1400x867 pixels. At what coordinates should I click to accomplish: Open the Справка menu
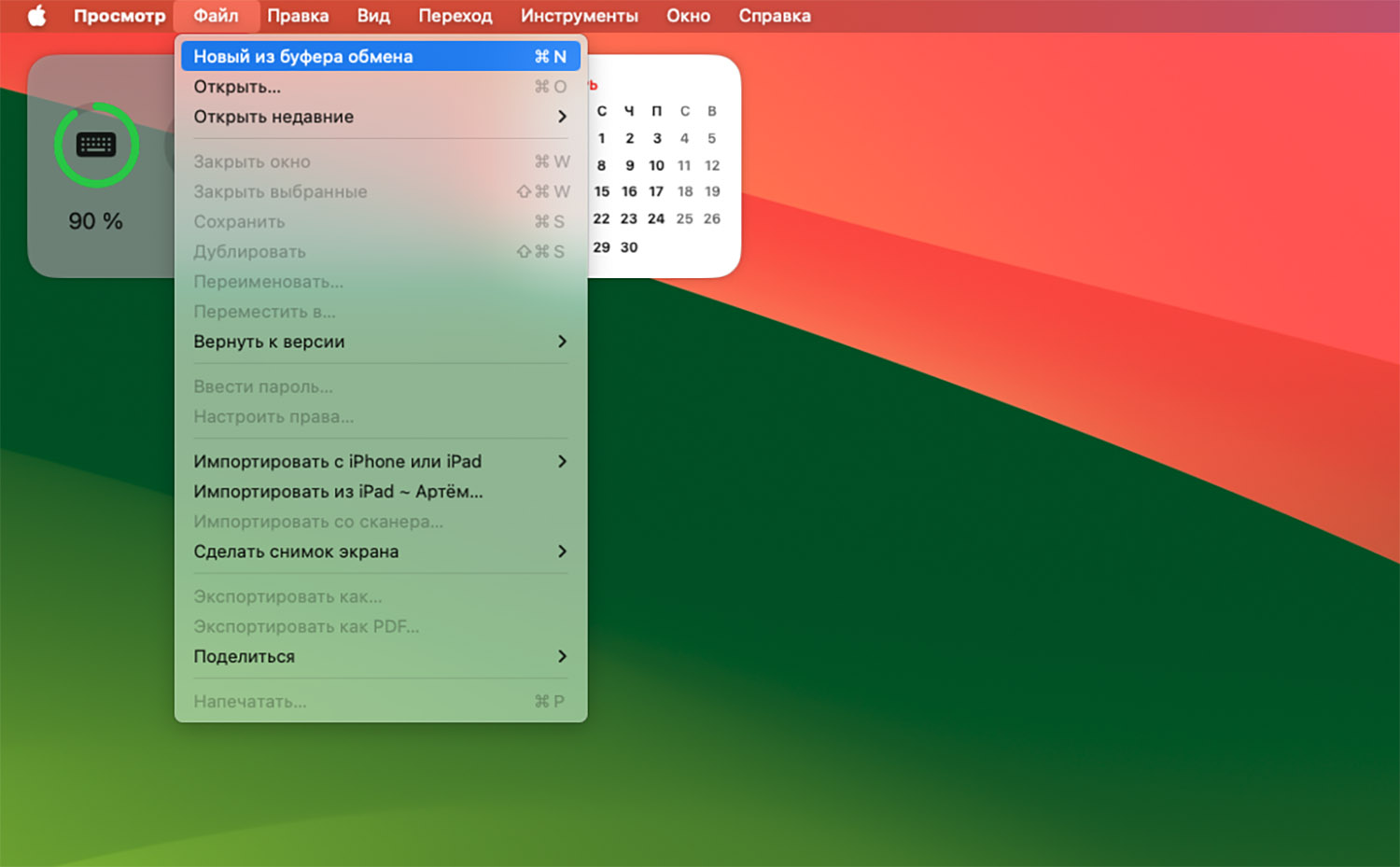(x=775, y=16)
